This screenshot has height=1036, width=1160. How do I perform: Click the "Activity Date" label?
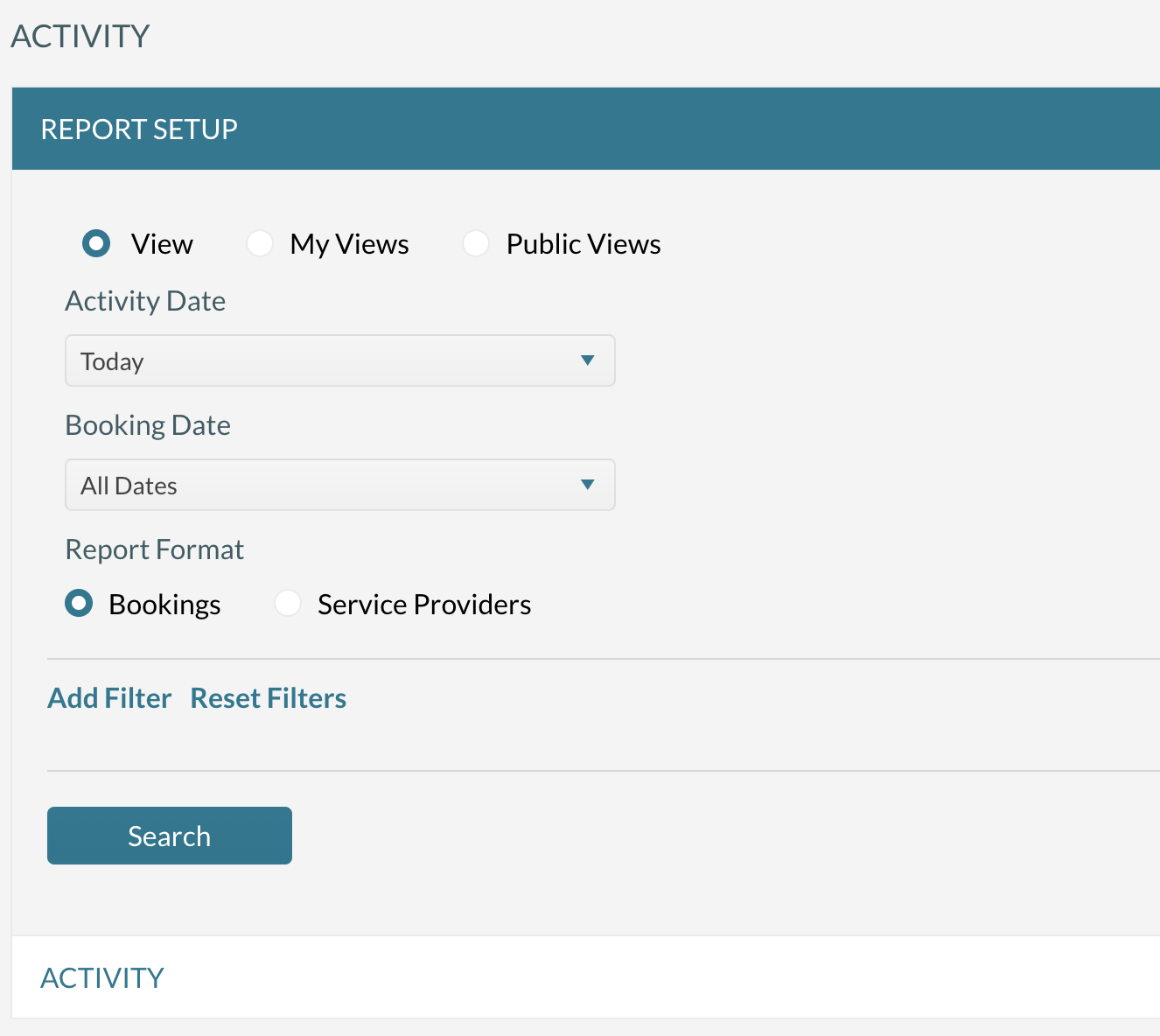point(145,301)
